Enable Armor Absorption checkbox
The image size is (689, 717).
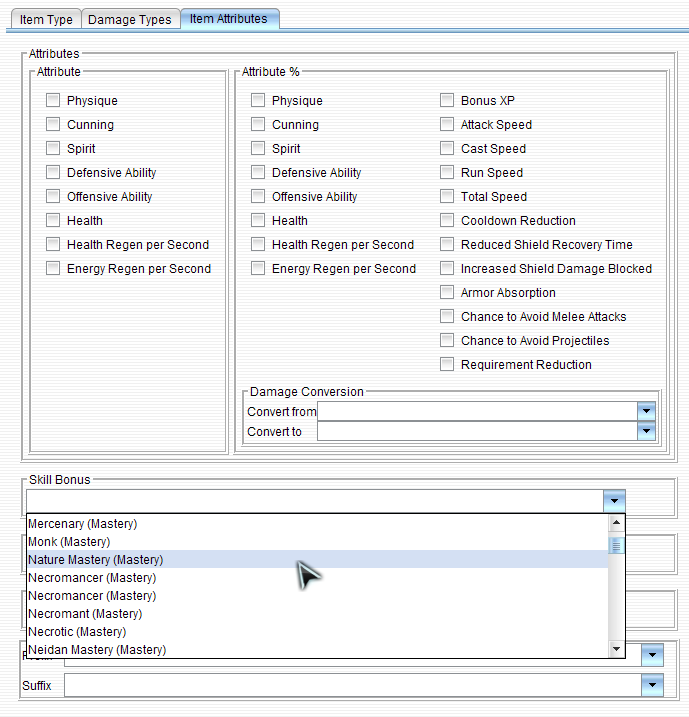pos(447,293)
